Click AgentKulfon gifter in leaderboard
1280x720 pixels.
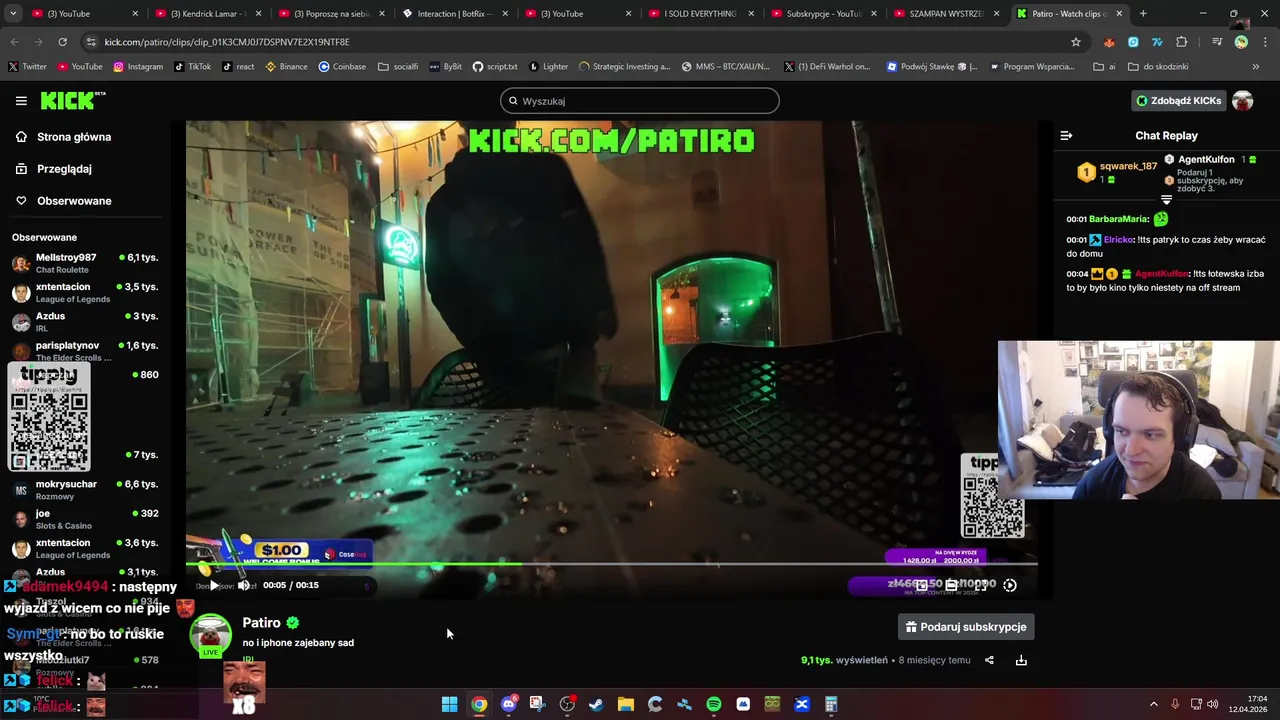pyautogui.click(x=1206, y=159)
